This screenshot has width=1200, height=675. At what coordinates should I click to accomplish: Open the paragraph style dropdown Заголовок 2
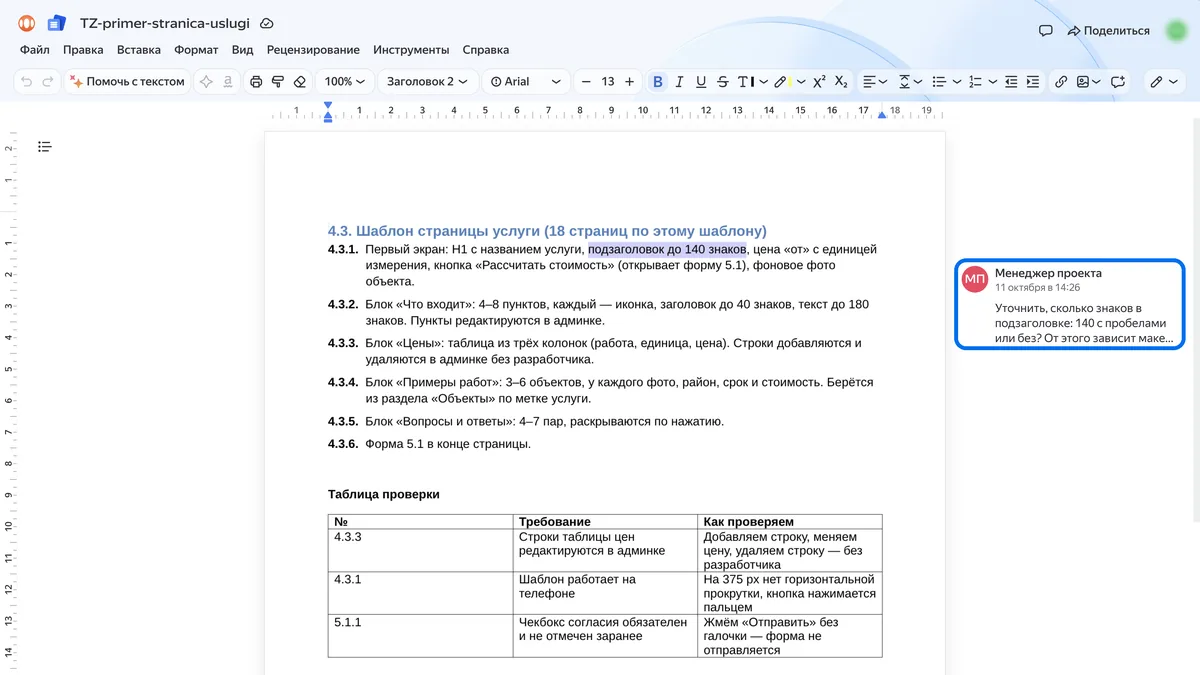[427, 82]
